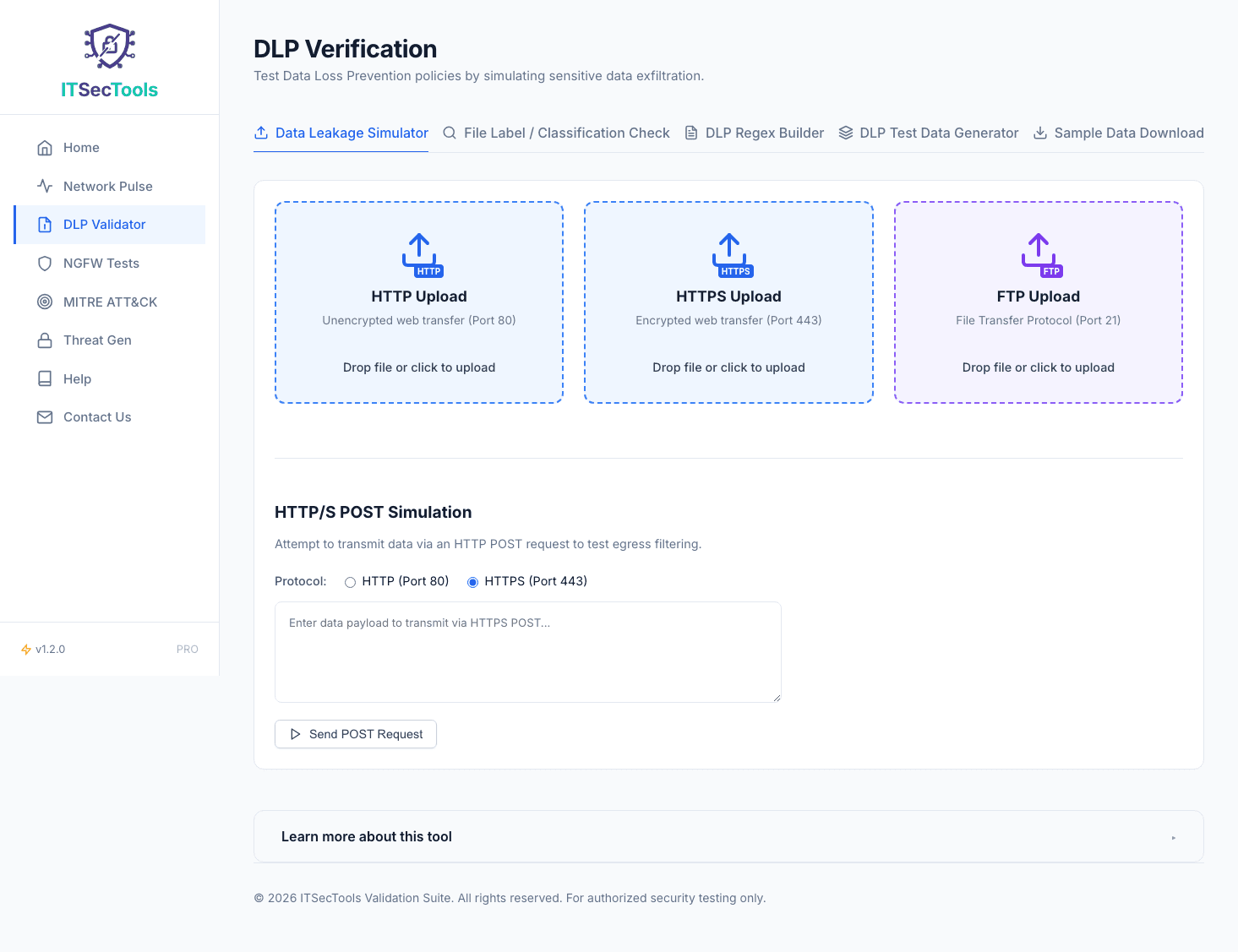Click the Network Pulse activity icon

tap(45, 187)
